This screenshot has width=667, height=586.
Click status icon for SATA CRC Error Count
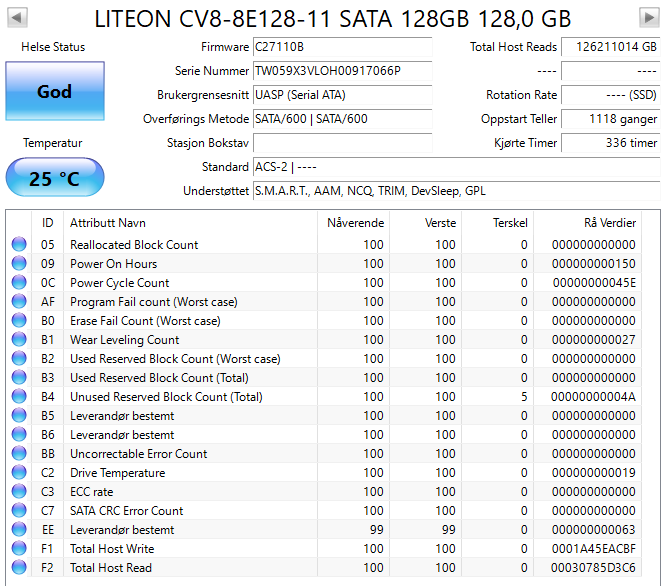[x=19, y=510]
